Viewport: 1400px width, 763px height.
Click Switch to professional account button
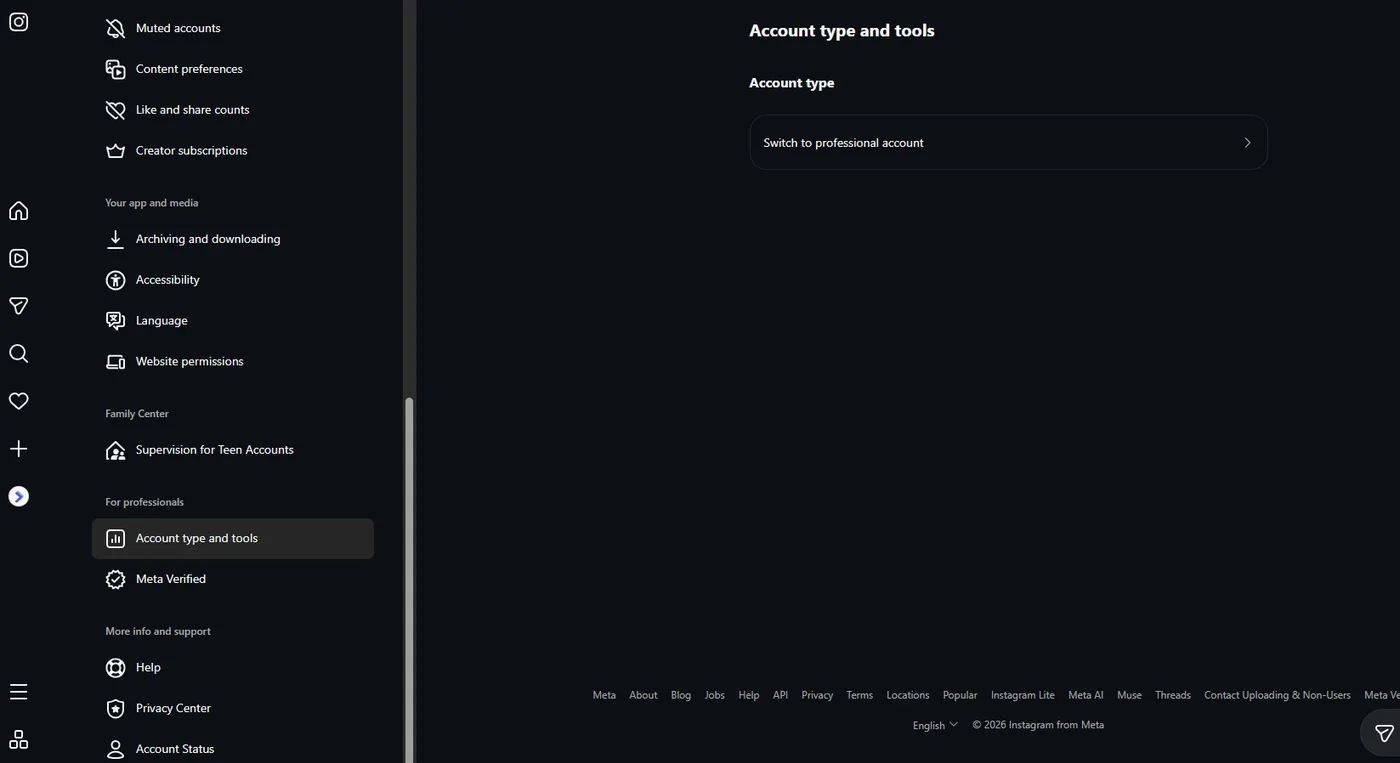pos(1008,143)
